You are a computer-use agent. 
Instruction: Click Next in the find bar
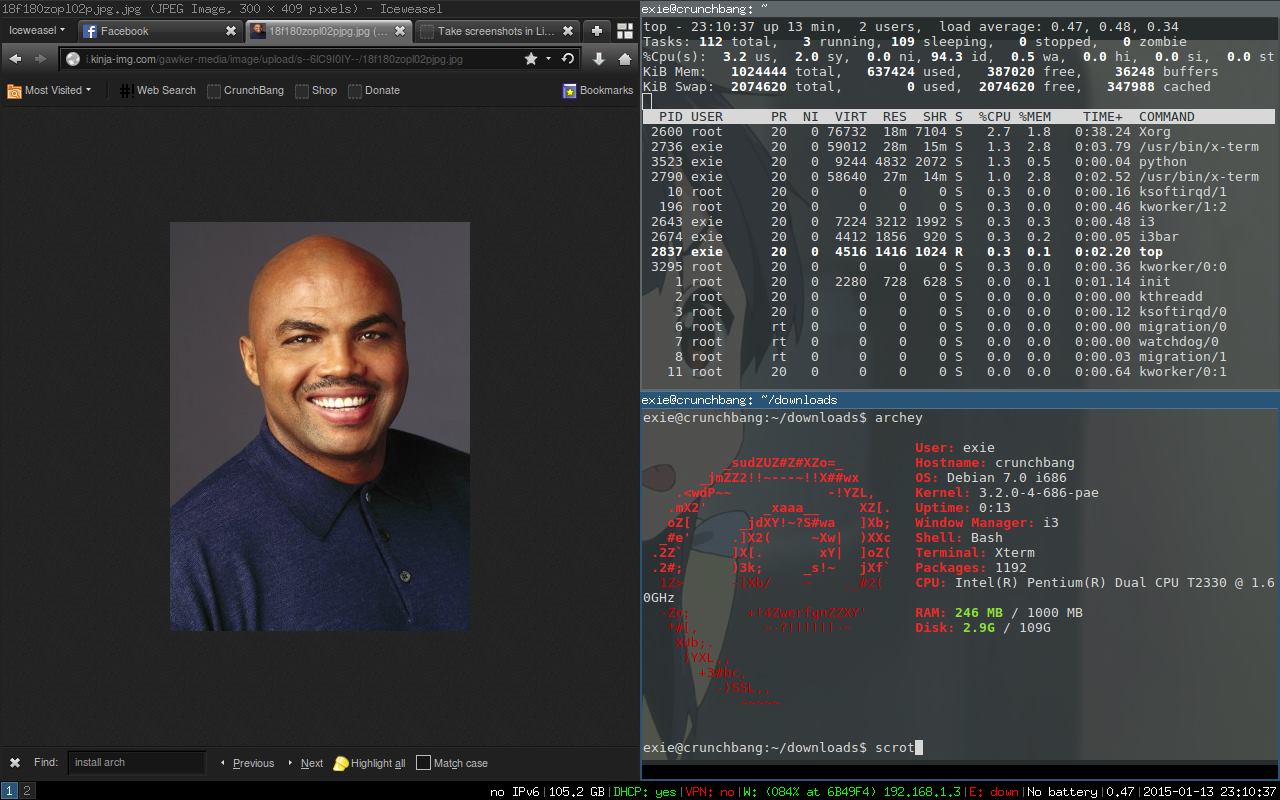pyautogui.click(x=311, y=763)
